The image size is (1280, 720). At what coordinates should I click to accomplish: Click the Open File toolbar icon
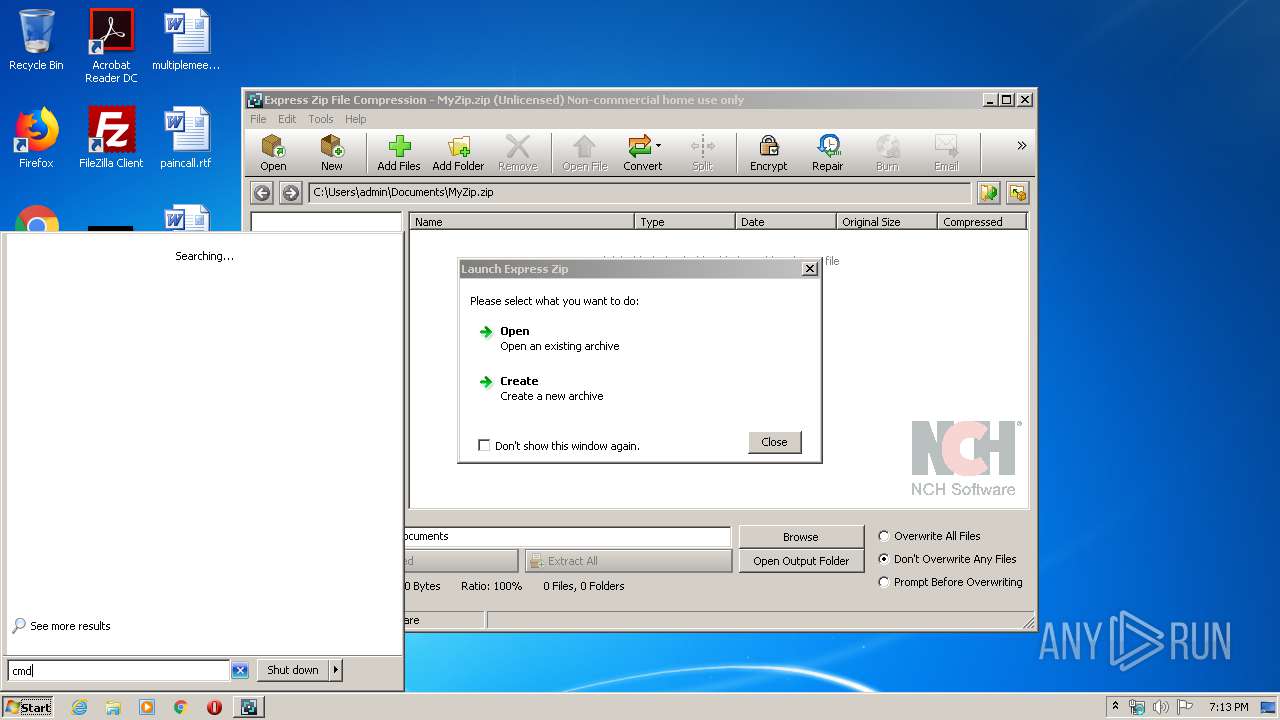point(585,153)
